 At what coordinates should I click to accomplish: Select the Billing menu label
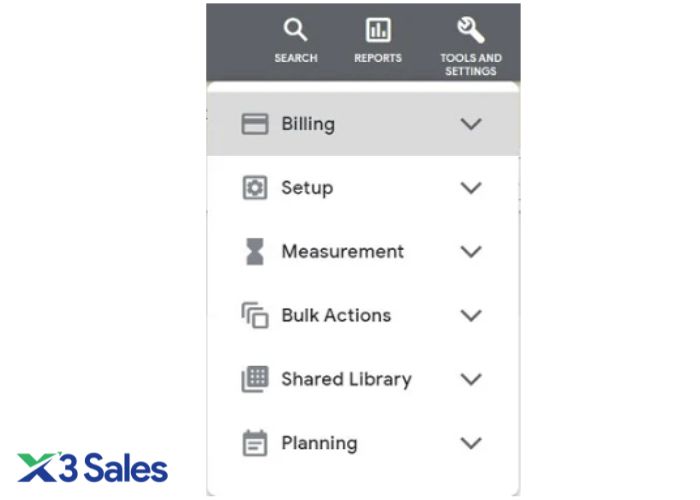[308, 124]
